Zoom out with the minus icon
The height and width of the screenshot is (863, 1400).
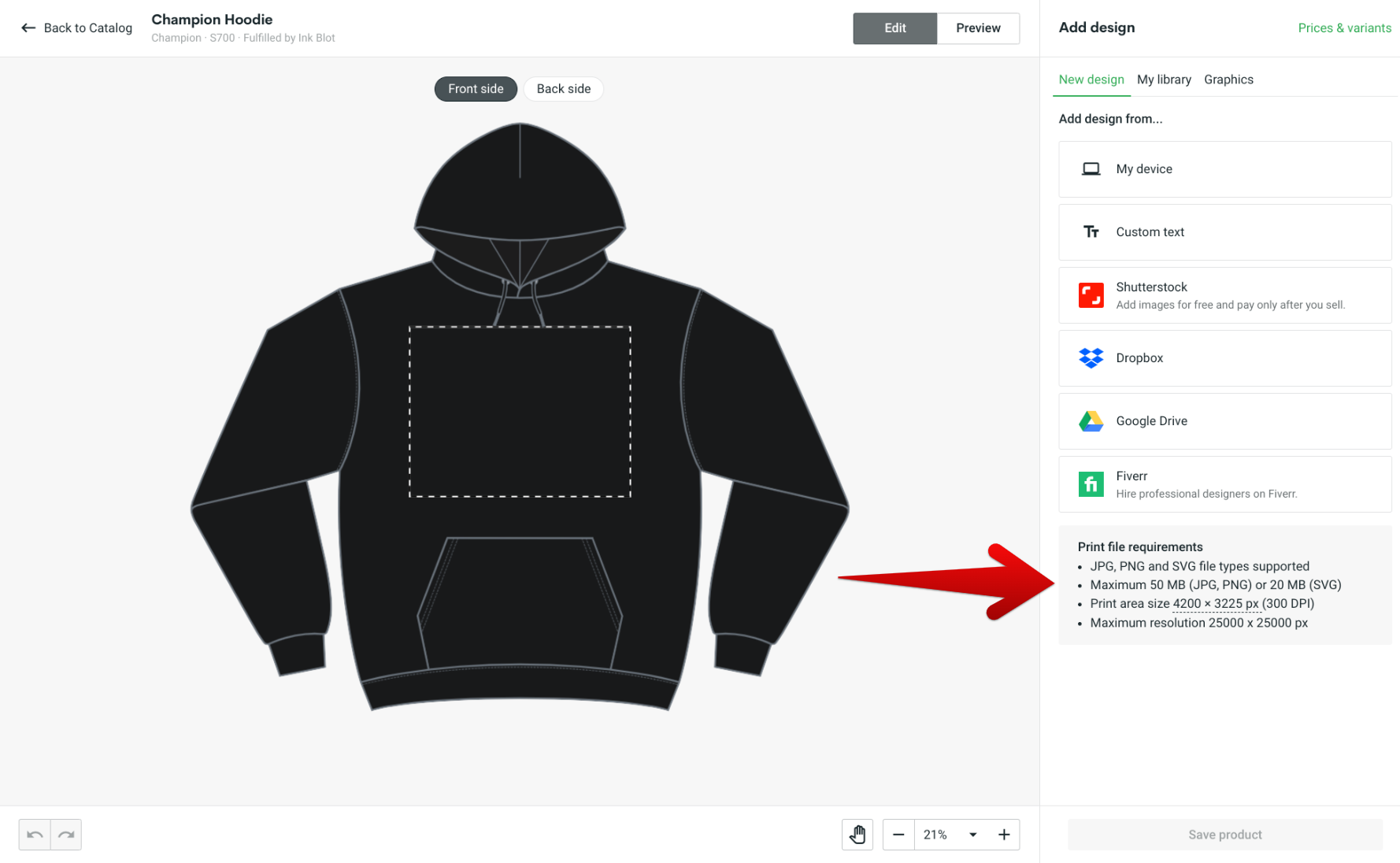click(898, 835)
